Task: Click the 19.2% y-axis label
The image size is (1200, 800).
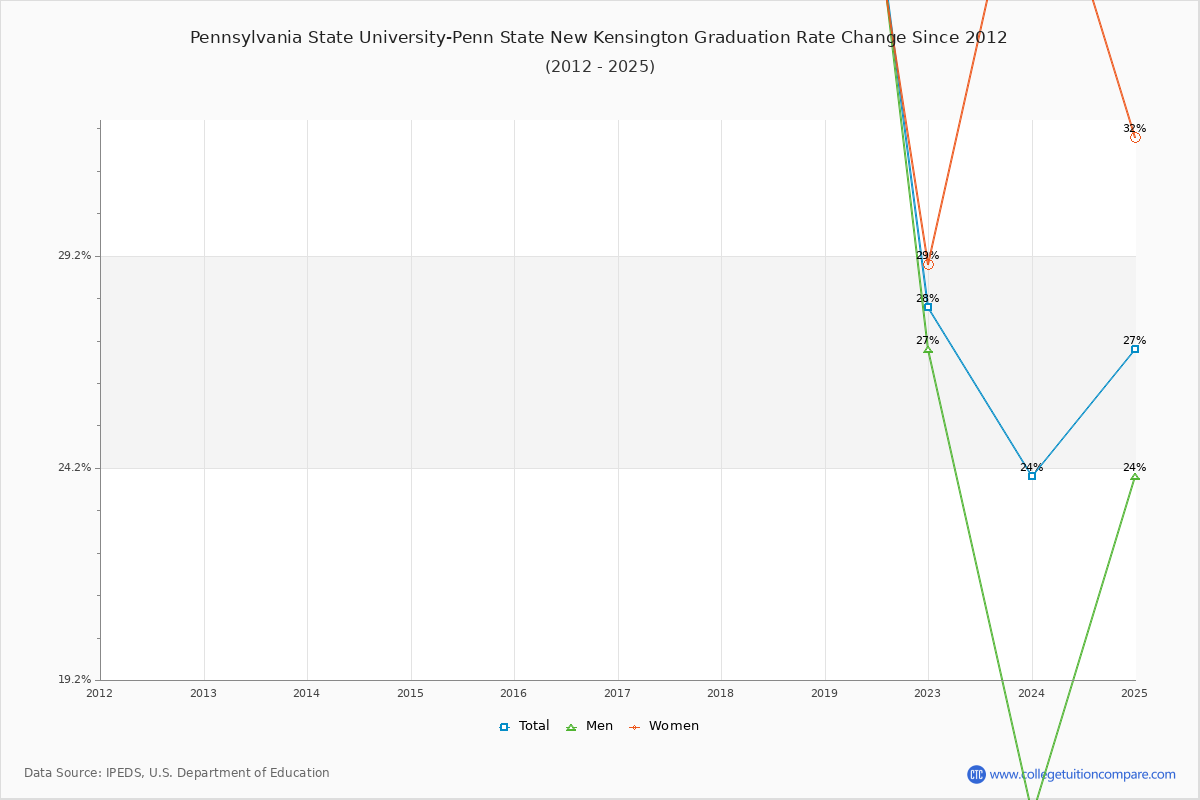Action: tap(73, 680)
